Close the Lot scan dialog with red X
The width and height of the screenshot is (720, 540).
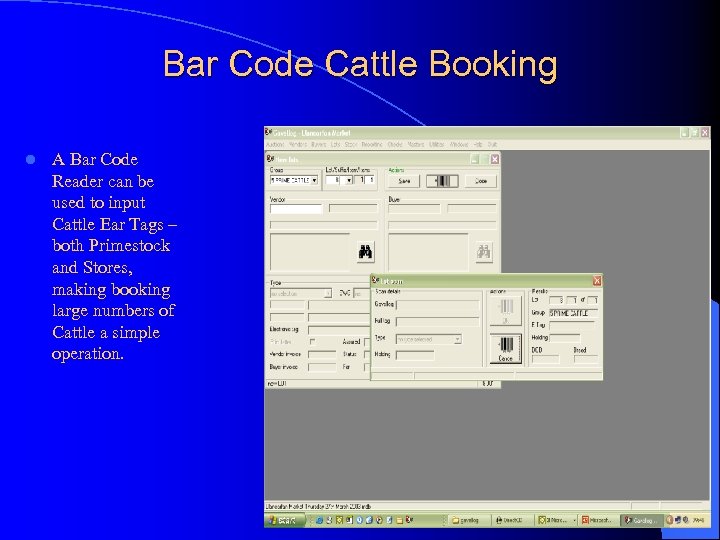pyautogui.click(x=597, y=281)
